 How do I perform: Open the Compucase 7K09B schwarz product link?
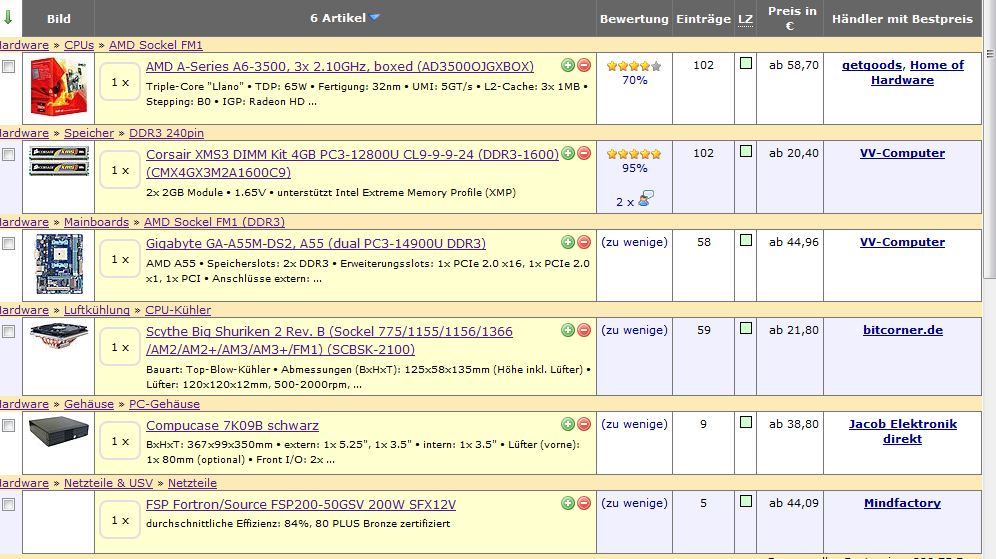(232, 426)
